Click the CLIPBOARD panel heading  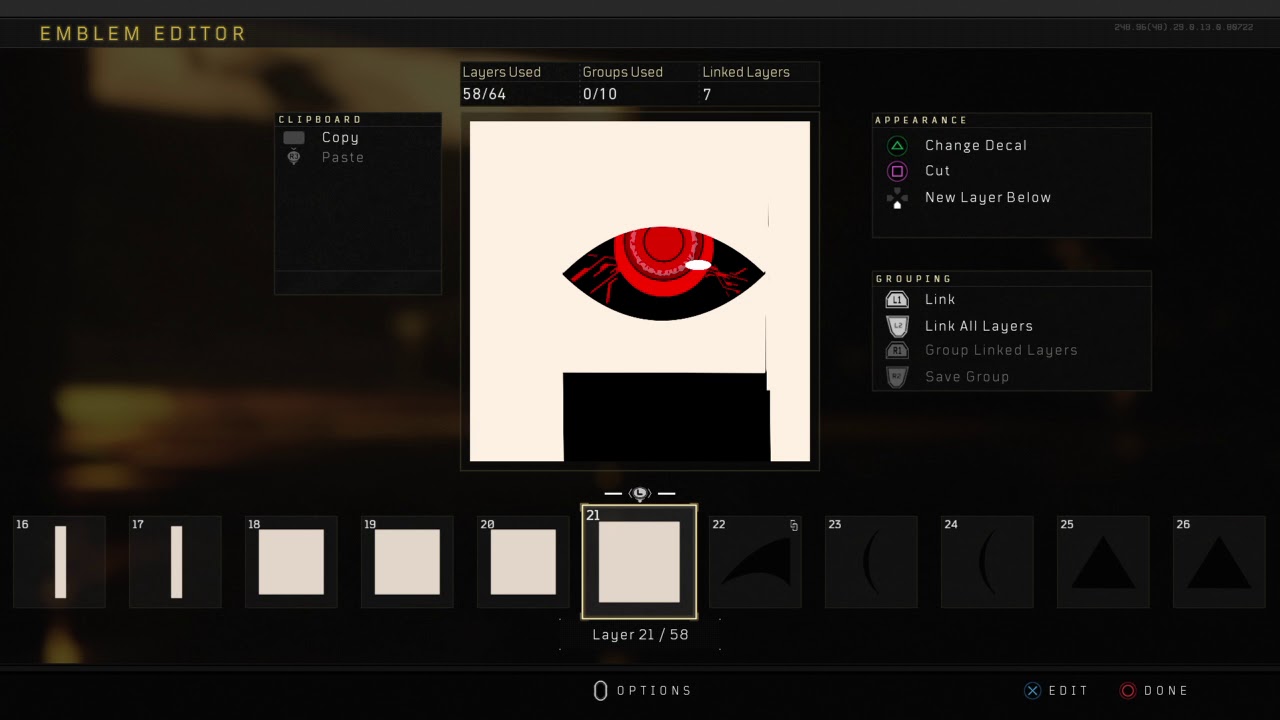coord(320,120)
